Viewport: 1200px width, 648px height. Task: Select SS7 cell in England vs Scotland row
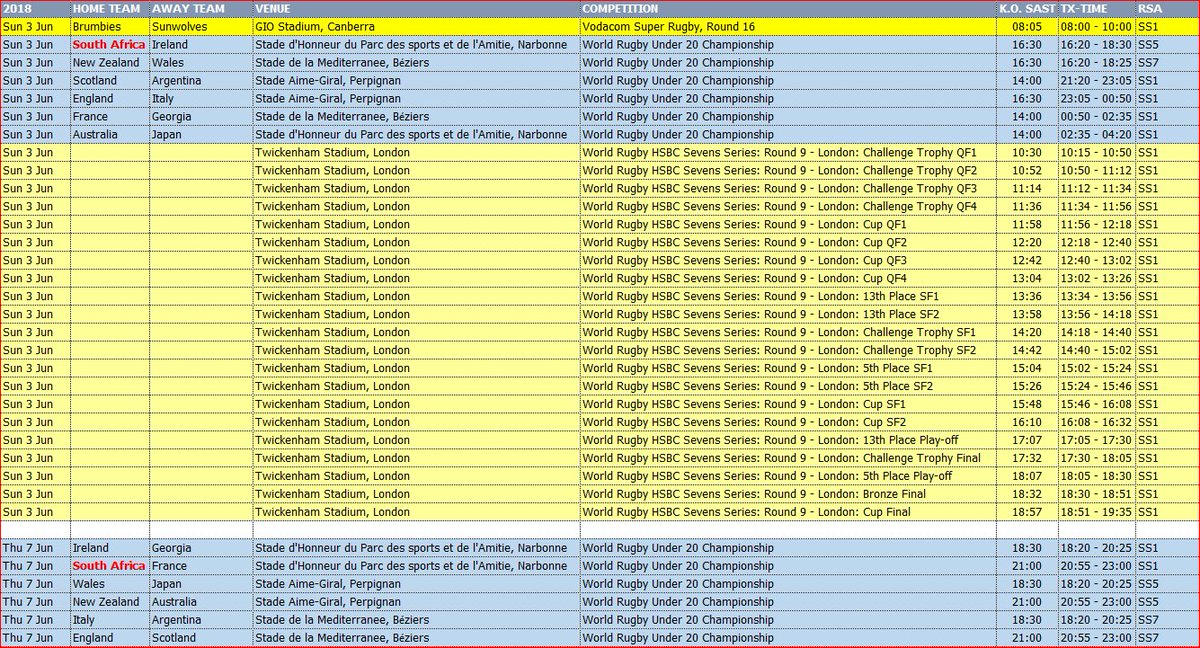[1166, 639]
